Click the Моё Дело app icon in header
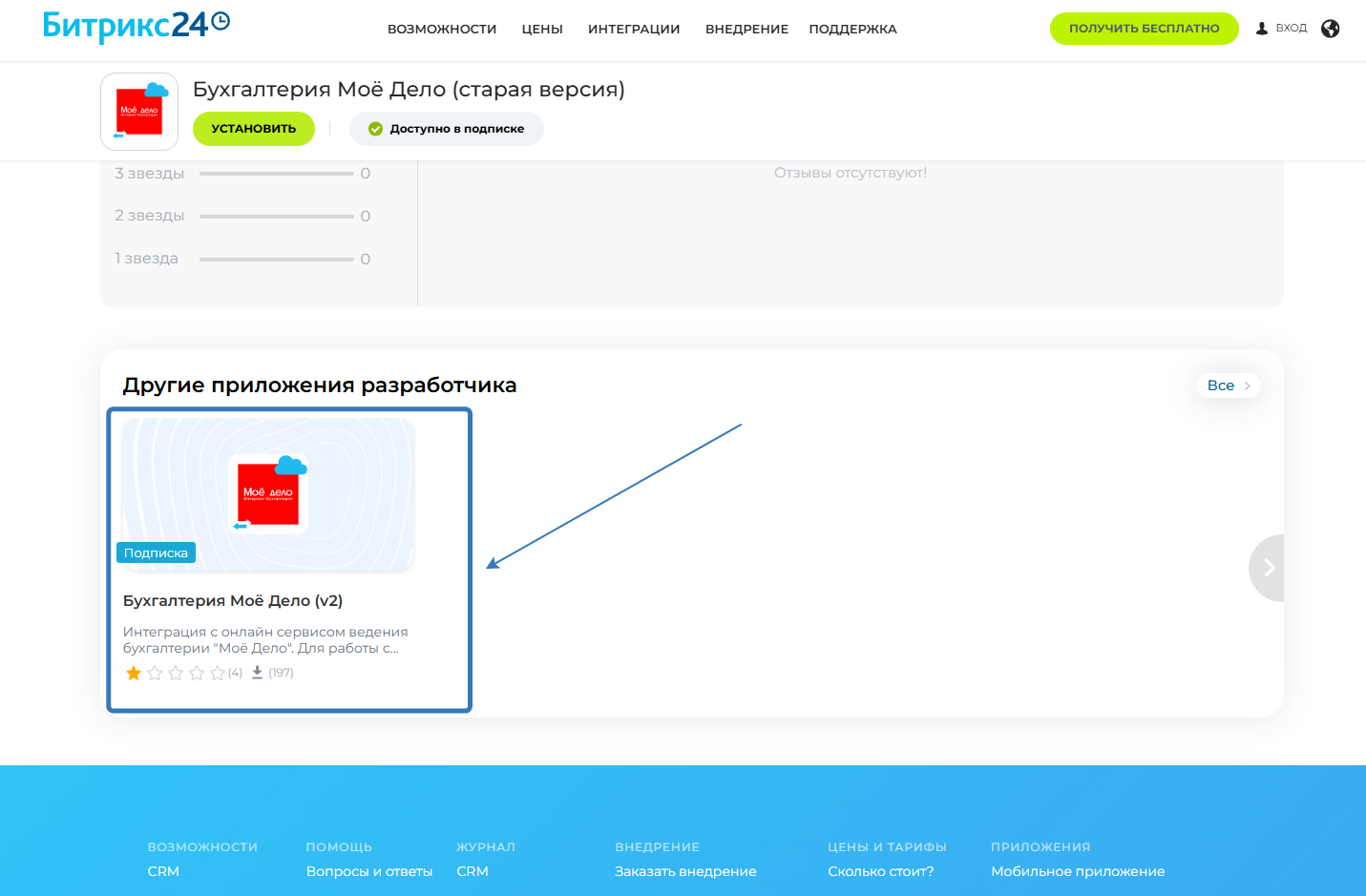Image resolution: width=1366 pixels, height=896 pixels. click(x=139, y=112)
